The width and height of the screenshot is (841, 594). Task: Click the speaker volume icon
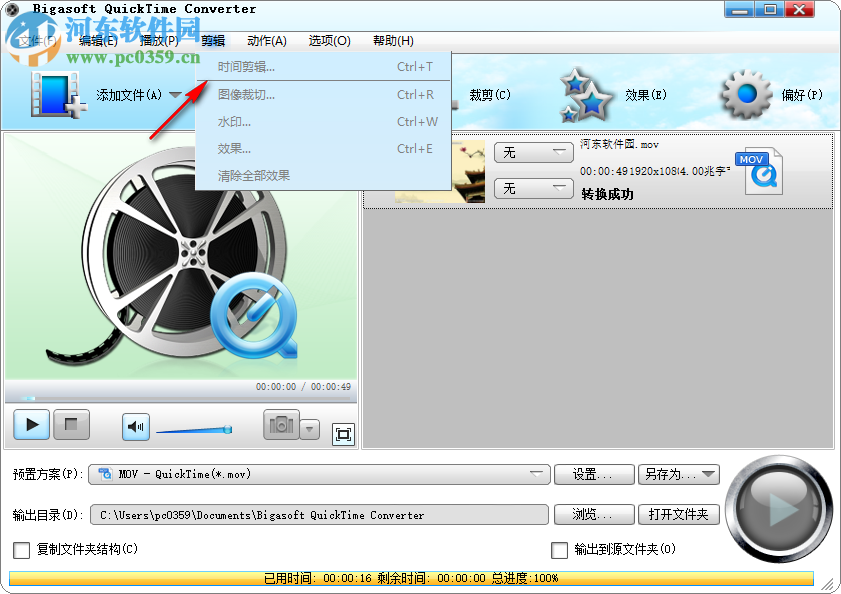tap(135, 426)
